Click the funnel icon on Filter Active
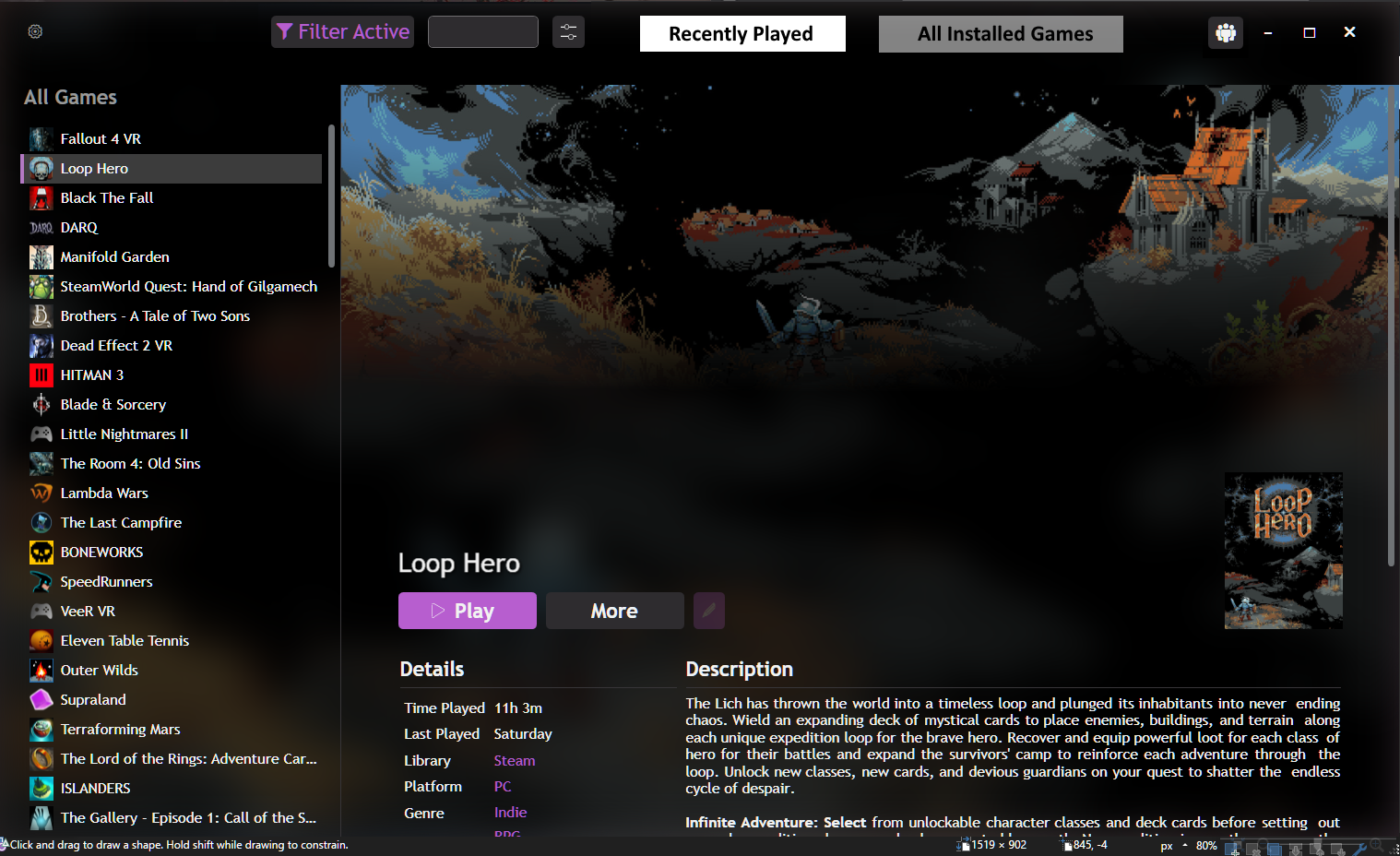This screenshot has width=1400, height=856. [283, 30]
